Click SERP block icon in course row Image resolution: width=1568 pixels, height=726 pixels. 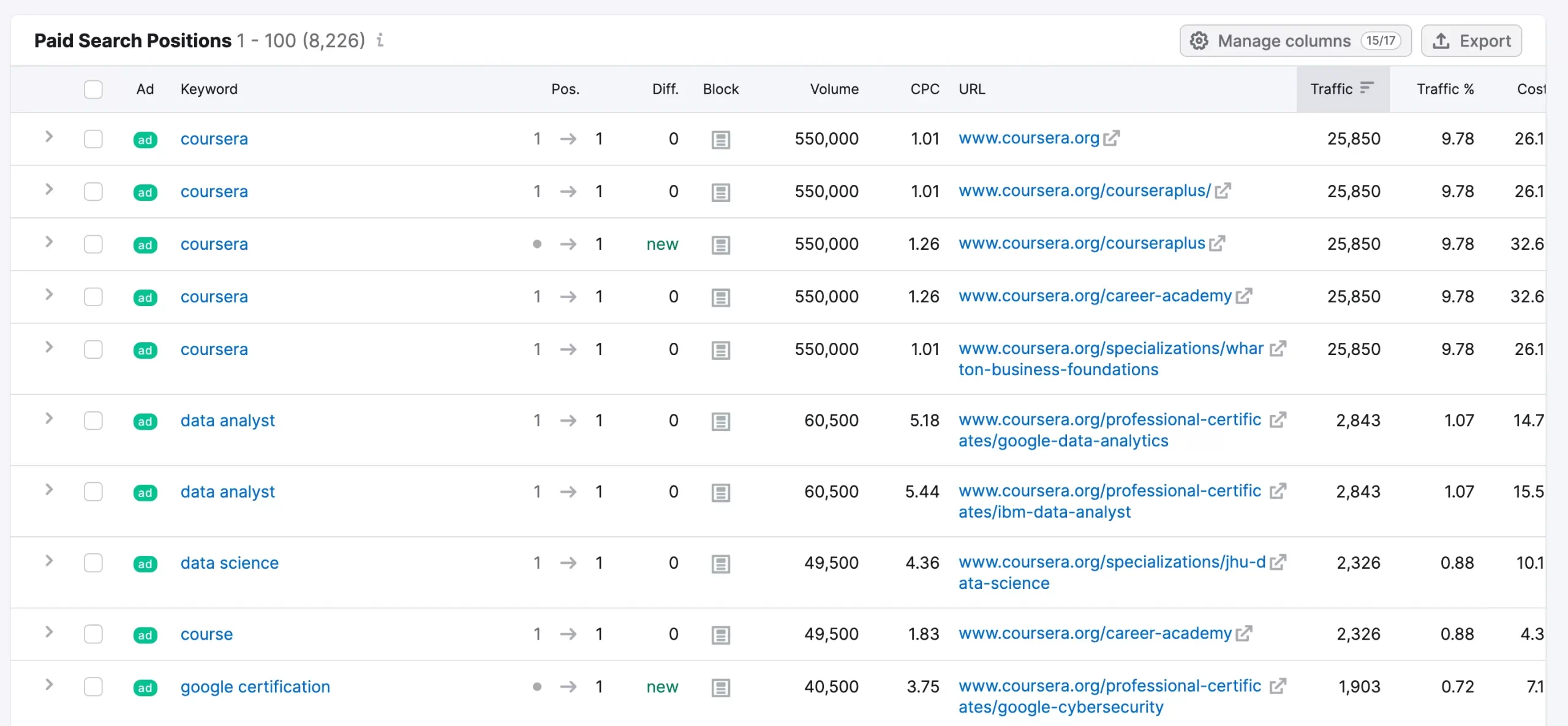coord(720,635)
